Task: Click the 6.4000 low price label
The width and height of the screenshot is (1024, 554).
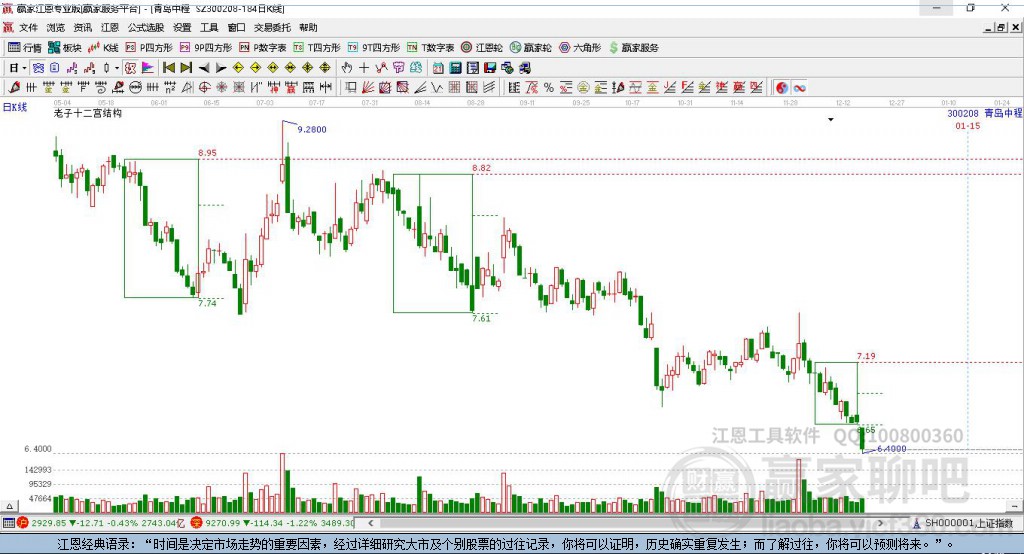Action: [x=891, y=449]
